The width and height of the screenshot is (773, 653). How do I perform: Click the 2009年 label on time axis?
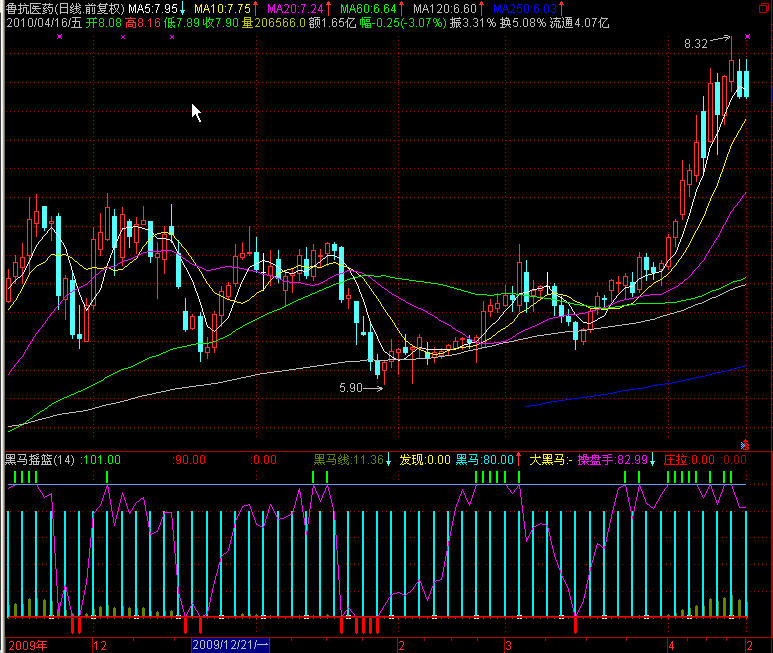pyautogui.click(x=28, y=646)
